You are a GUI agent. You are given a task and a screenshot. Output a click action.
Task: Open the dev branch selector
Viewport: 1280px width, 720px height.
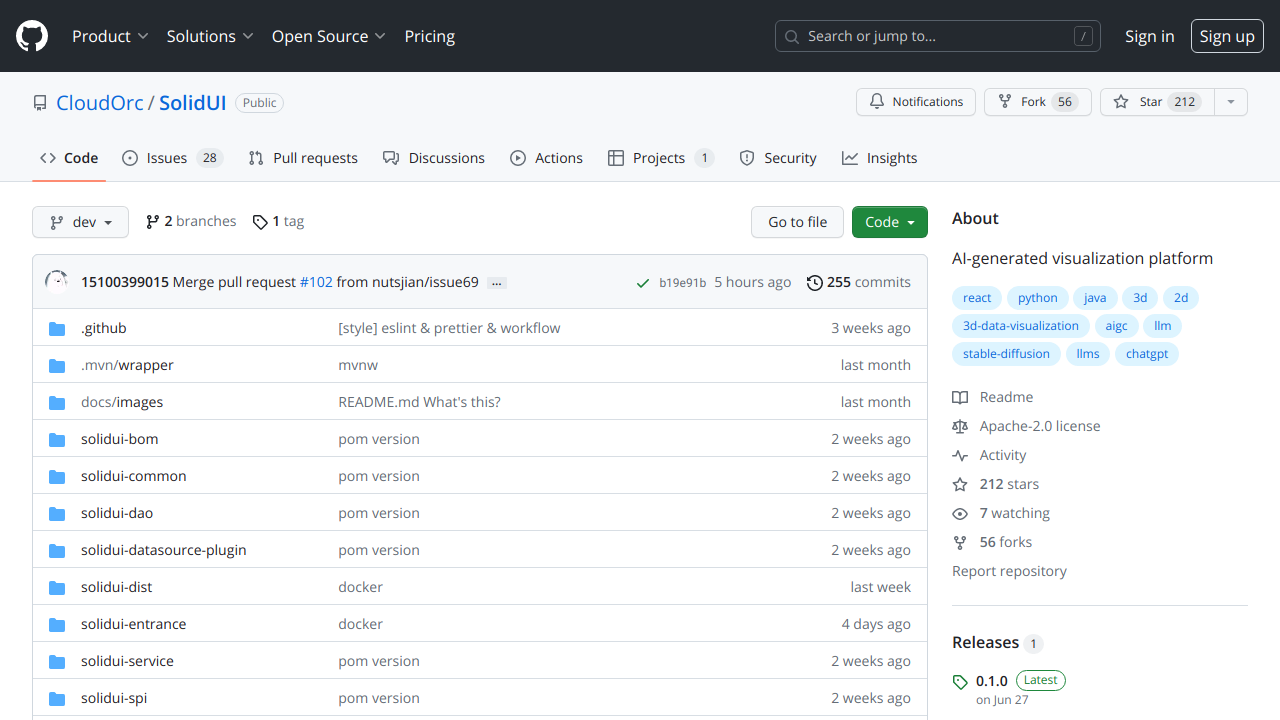tap(80, 222)
